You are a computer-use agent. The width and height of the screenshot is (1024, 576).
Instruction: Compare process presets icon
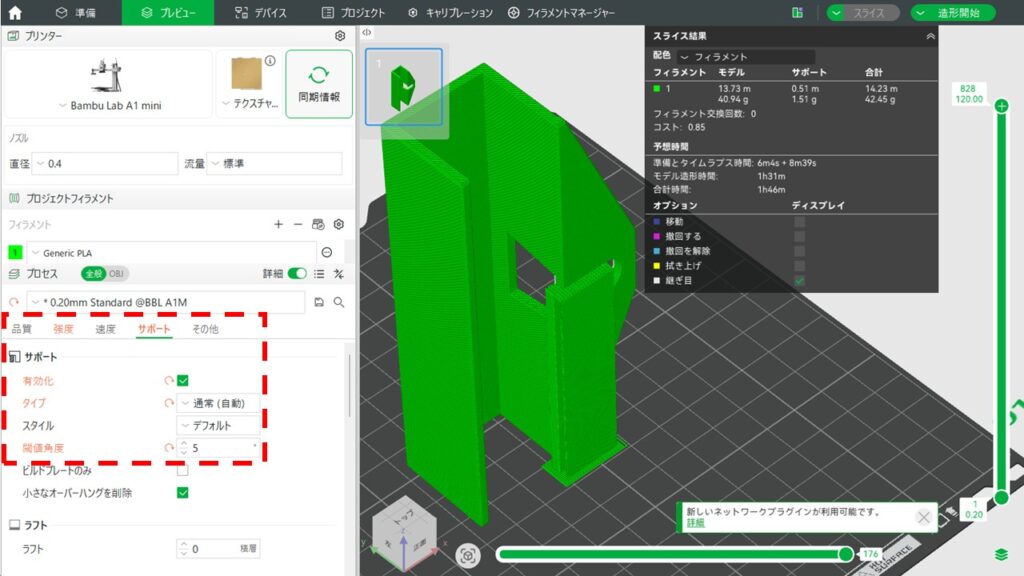(338, 274)
